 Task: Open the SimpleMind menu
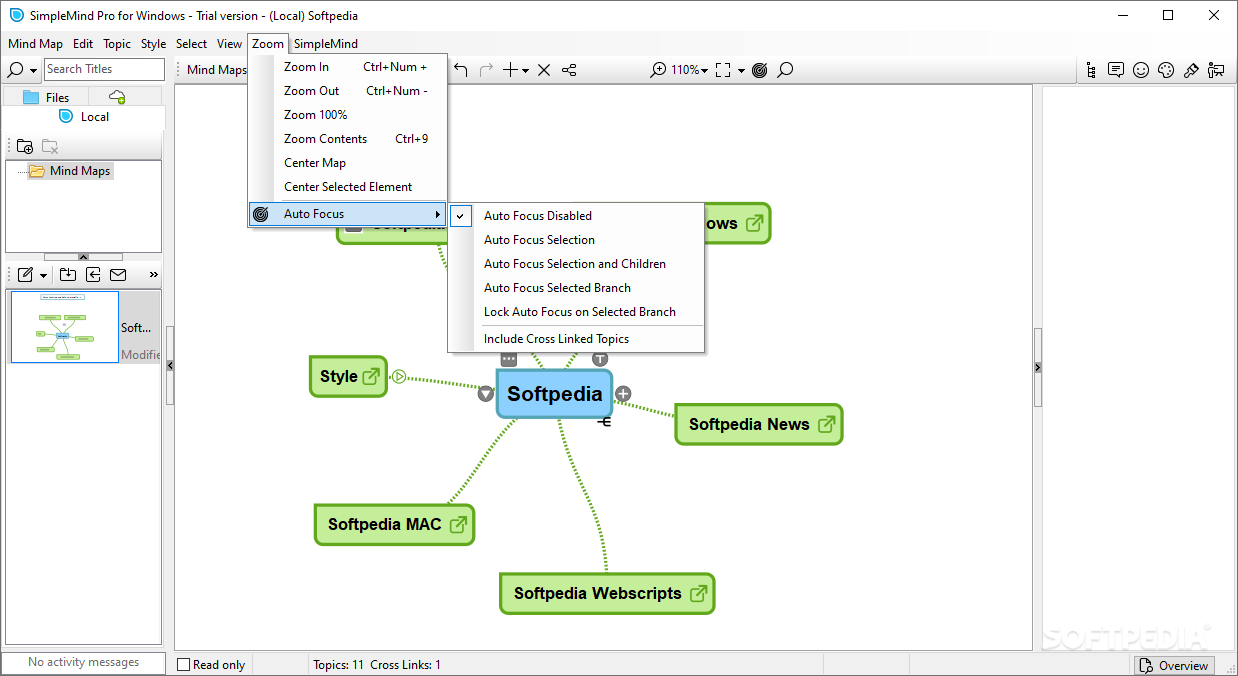point(326,44)
